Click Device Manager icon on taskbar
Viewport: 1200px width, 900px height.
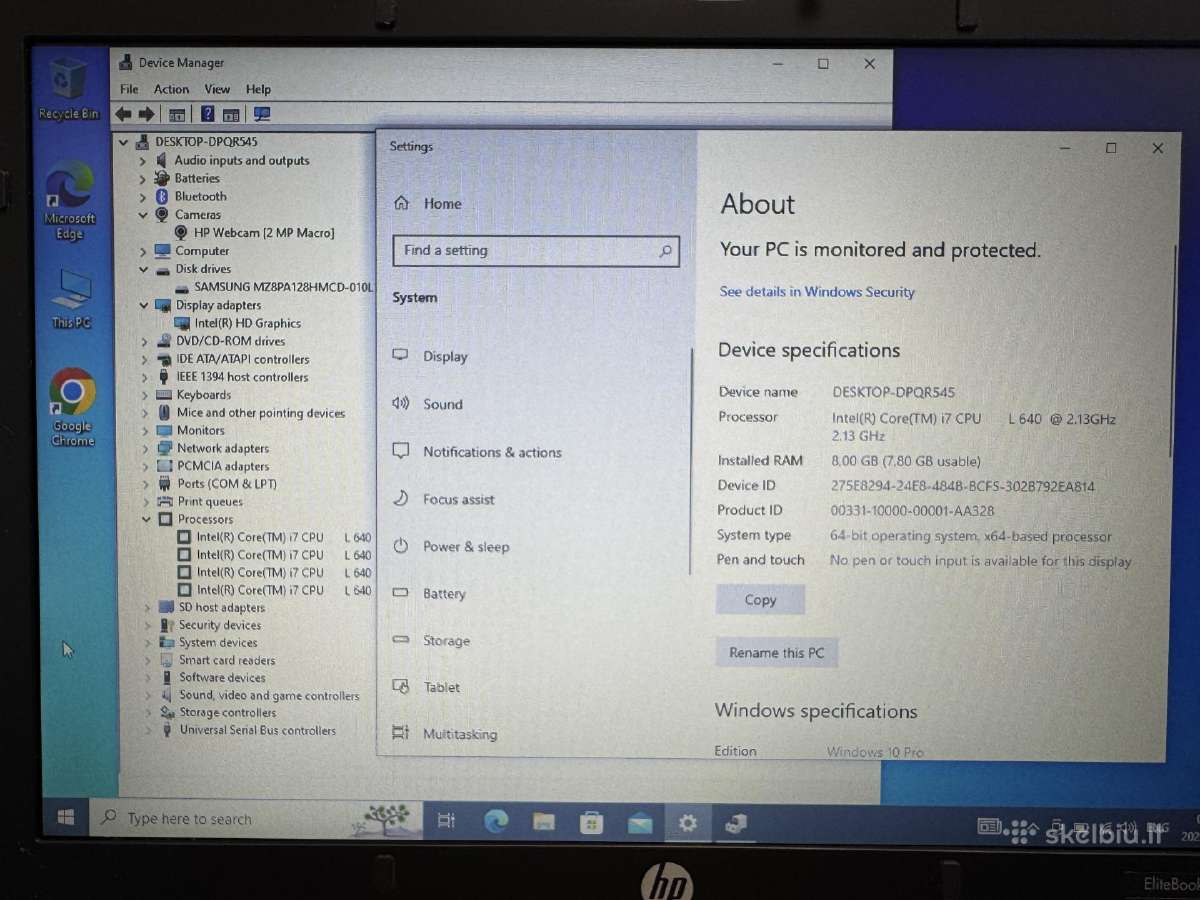[x=736, y=823]
